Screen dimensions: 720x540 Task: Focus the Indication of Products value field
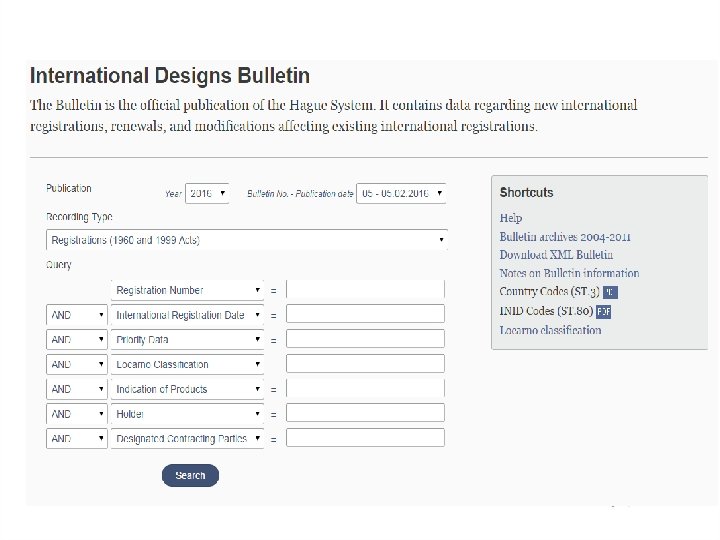point(365,389)
